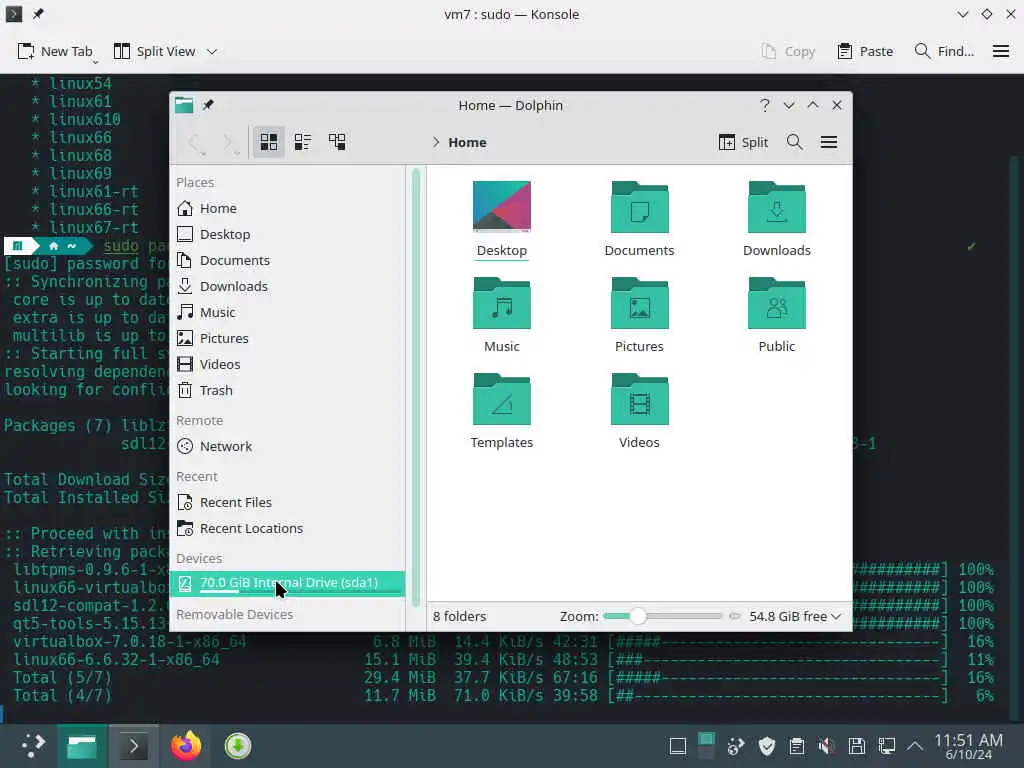Click the shield icon in system tray
The height and width of the screenshot is (768, 1024).
coord(766,746)
